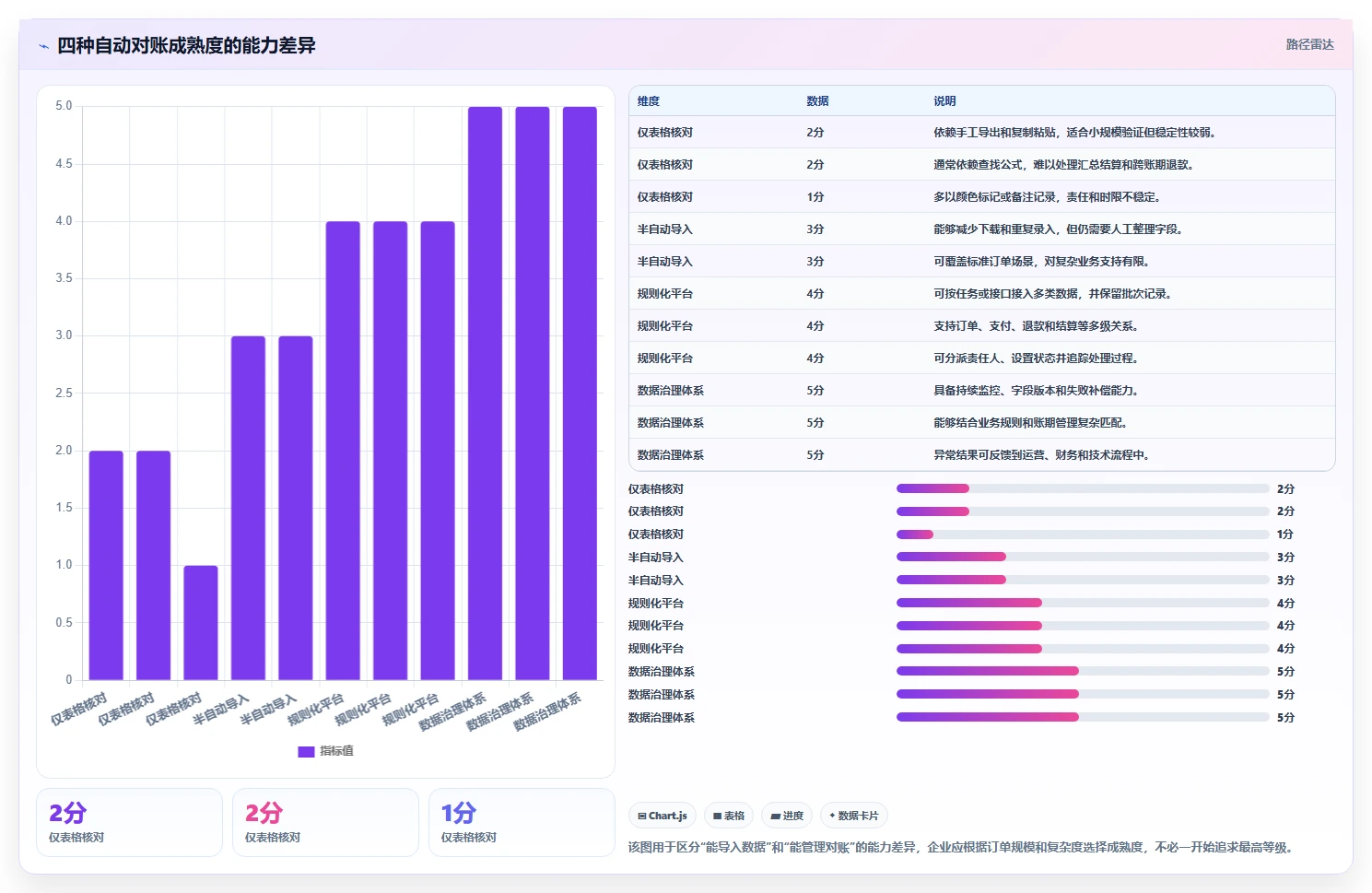
Task: Select row 可按任务或接口接入多类数据，并保留批次记录。
Action: click(x=982, y=294)
